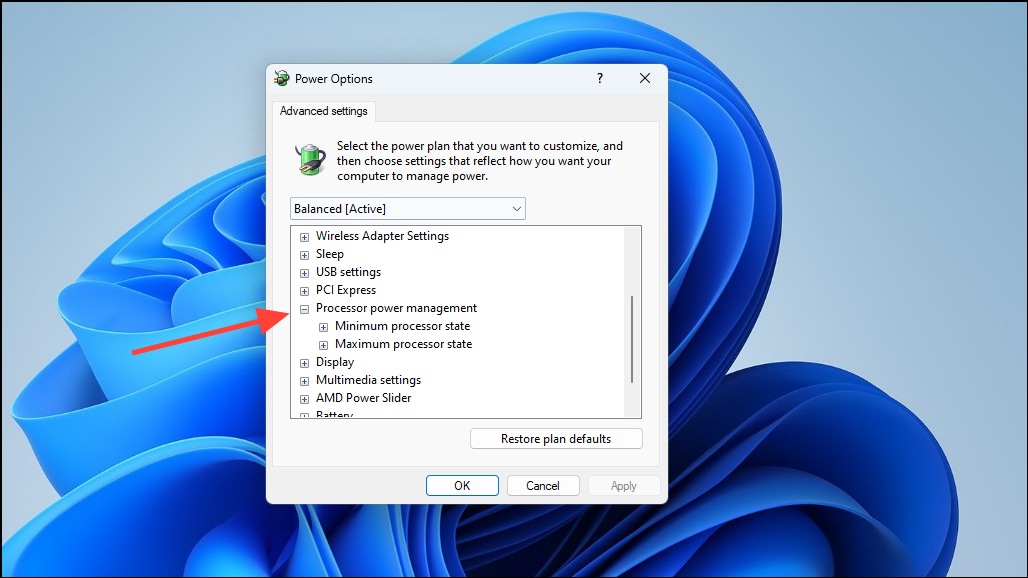Expand the AMD Power Slider node

(304, 398)
